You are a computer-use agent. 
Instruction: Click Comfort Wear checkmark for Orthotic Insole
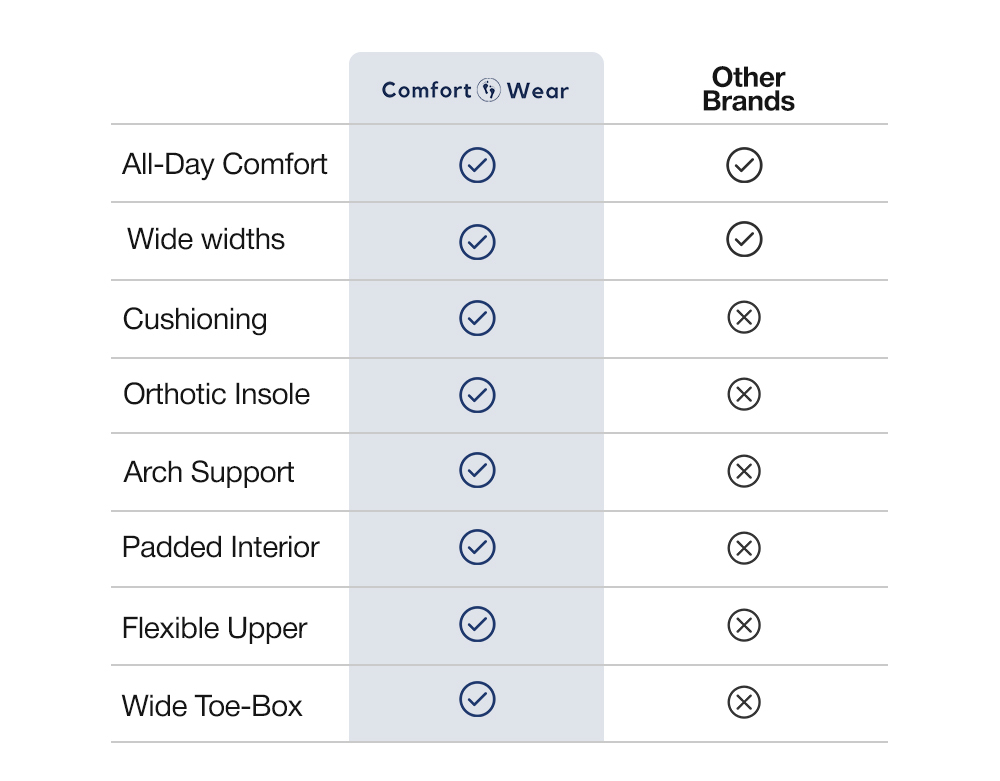tap(477, 395)
